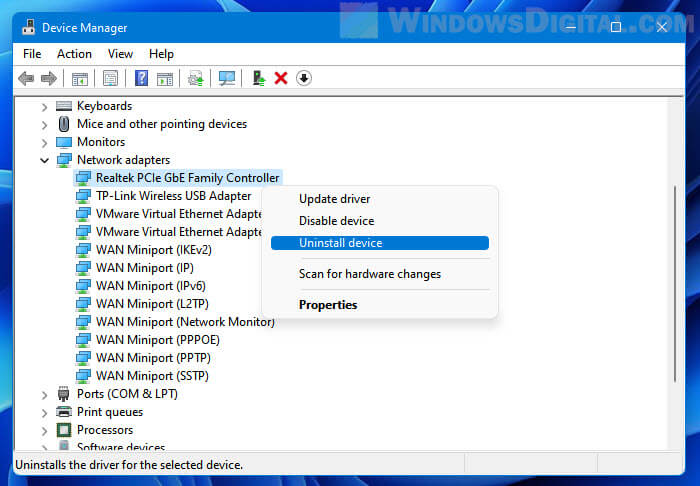Screen dimensions: 700x486
Task: Select Realtek PCIe GbE Family Controller
Action: click(188, 178)
